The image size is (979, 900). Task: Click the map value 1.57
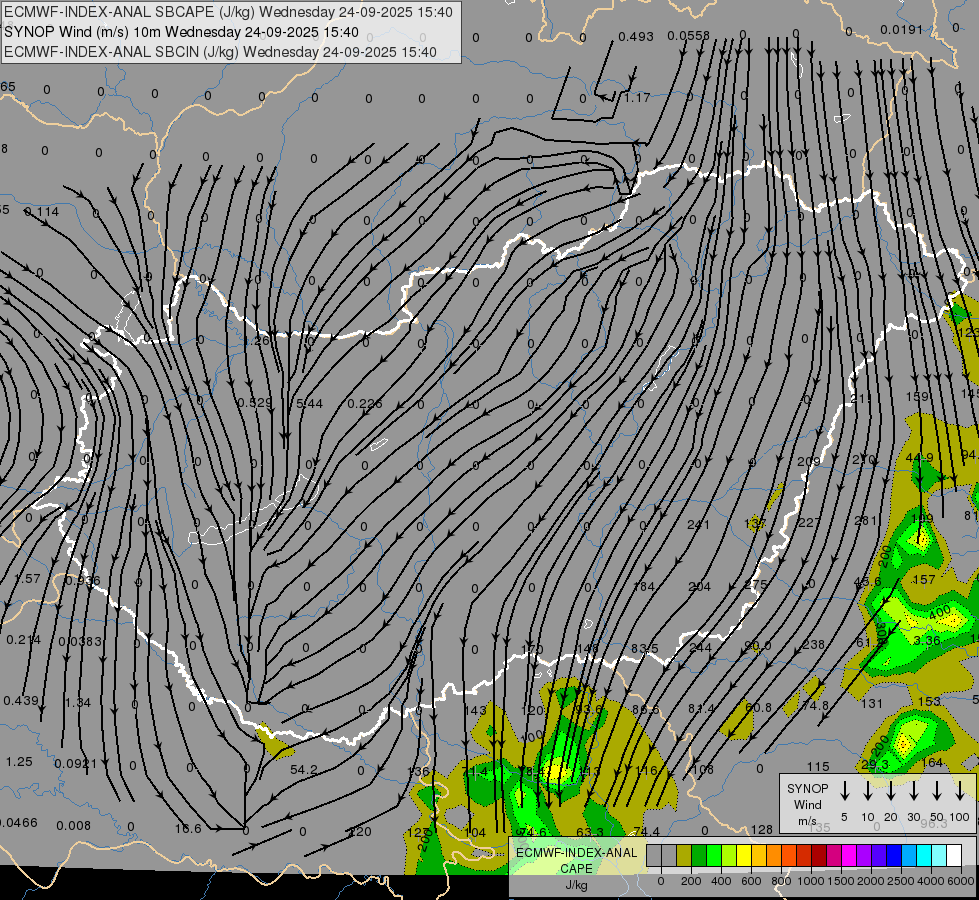click(x=27, y=579)
